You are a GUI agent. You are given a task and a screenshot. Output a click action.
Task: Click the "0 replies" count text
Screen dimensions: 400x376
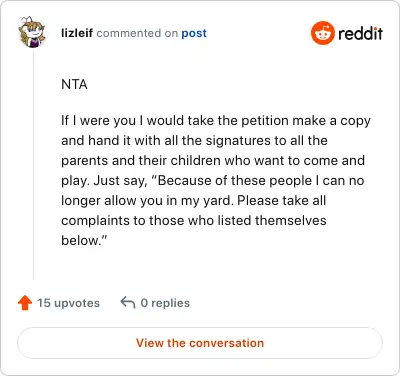(165, 303)
